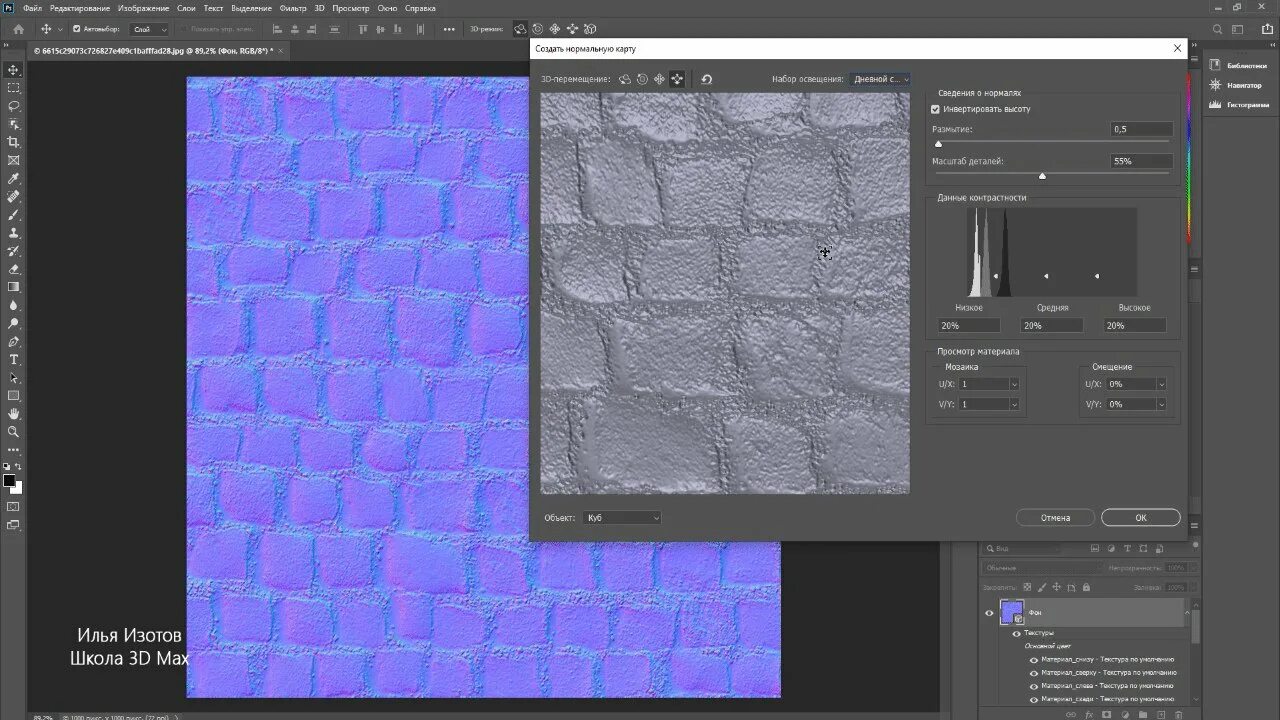Open the Файл menu
1280x720 pixels.
(32, 8)
